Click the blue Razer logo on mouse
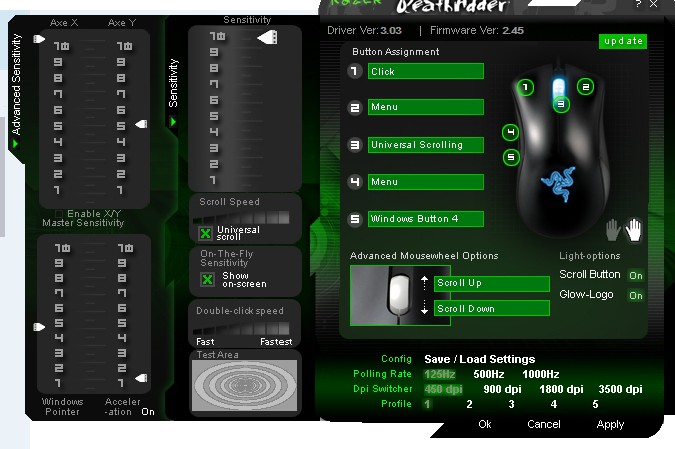675x449 pixels. tap(558, 184)
